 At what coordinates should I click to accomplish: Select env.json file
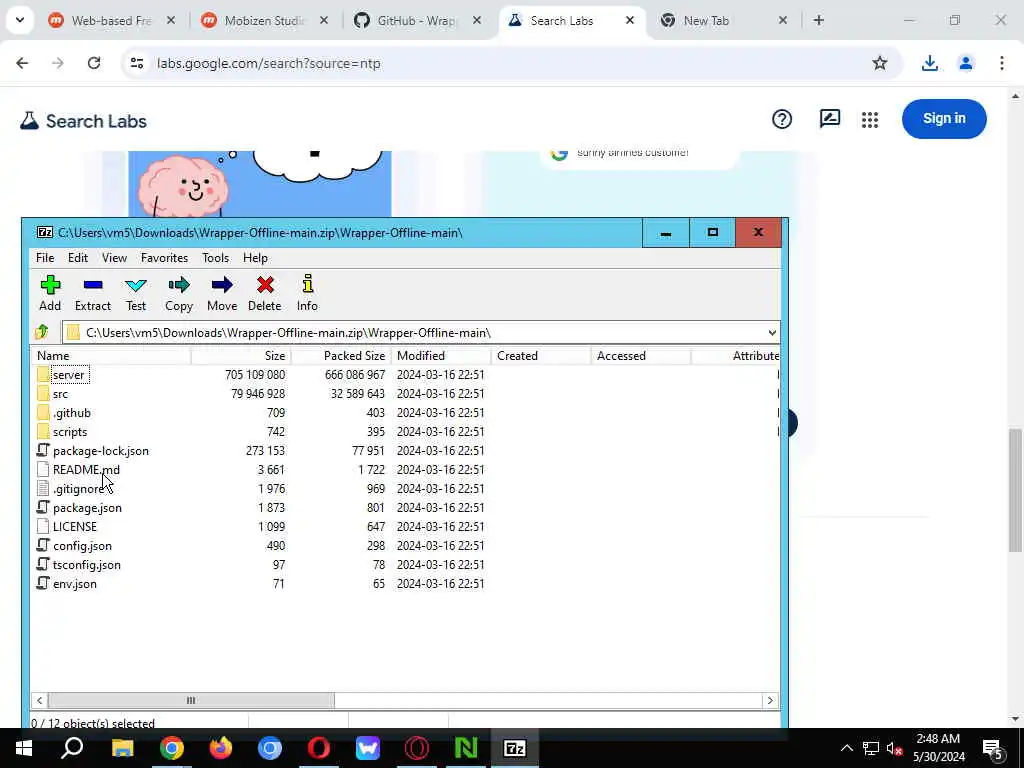tap(74, 583)
